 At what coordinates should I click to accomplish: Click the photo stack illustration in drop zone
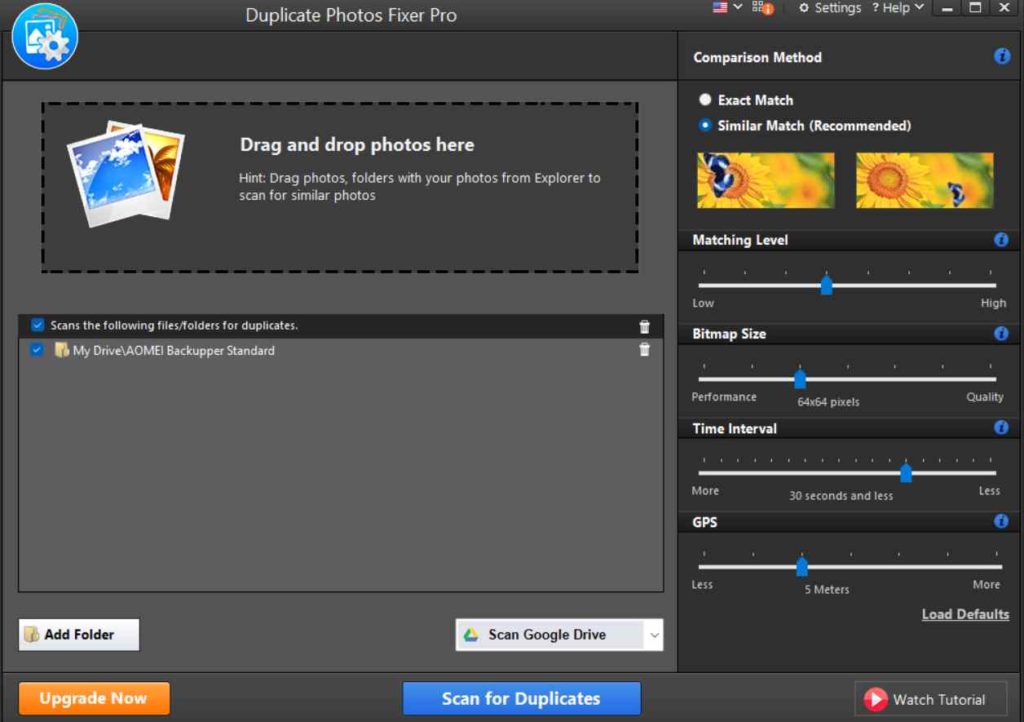coord(125,174)
